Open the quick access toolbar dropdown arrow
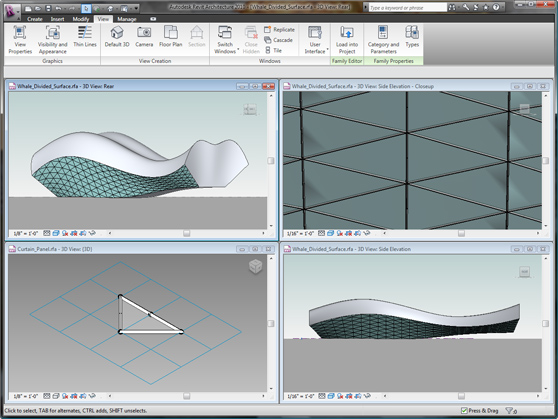This screenshot has width=558, height=419. point(137,8)
